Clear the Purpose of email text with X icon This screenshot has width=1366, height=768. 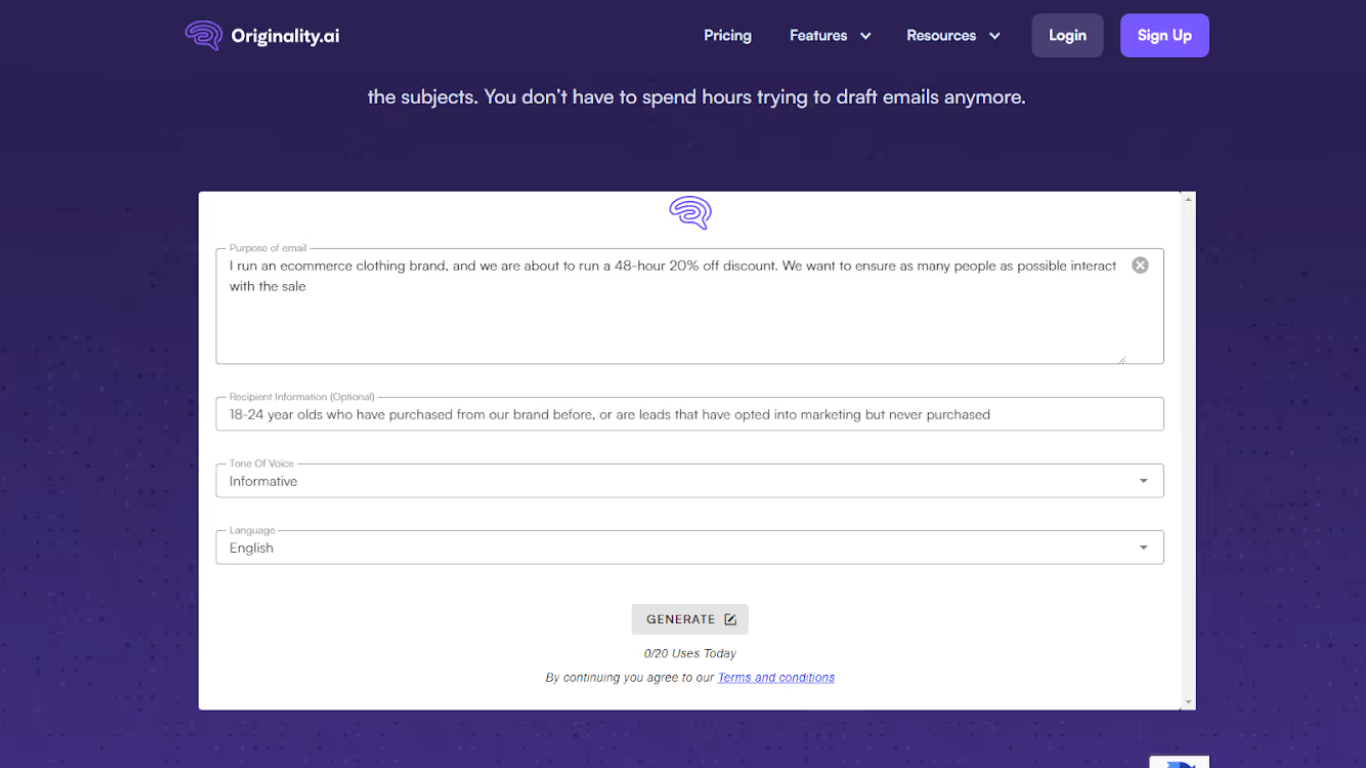pyautogui.click(x=1140, y=265)
